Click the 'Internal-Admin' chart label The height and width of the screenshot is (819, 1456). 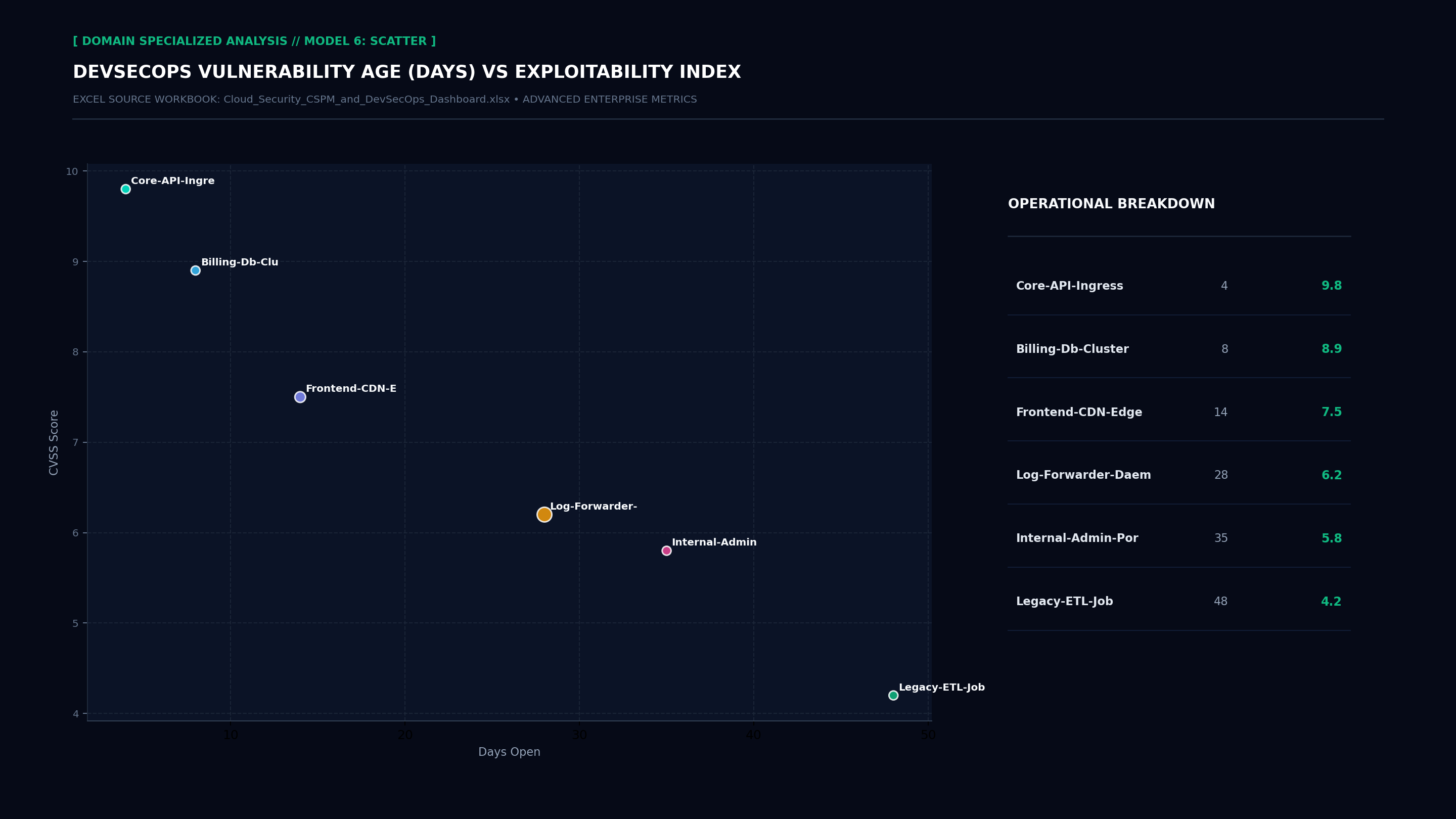point(714,542)
